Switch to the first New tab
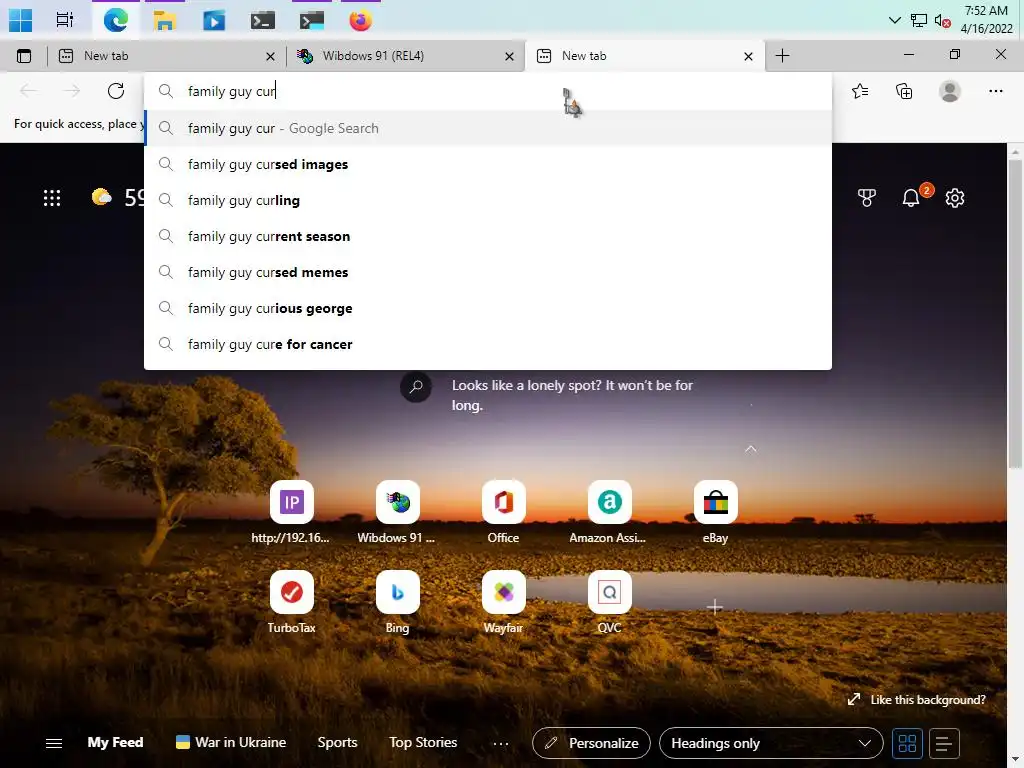 pyautogui.click(x=167, y=56)
